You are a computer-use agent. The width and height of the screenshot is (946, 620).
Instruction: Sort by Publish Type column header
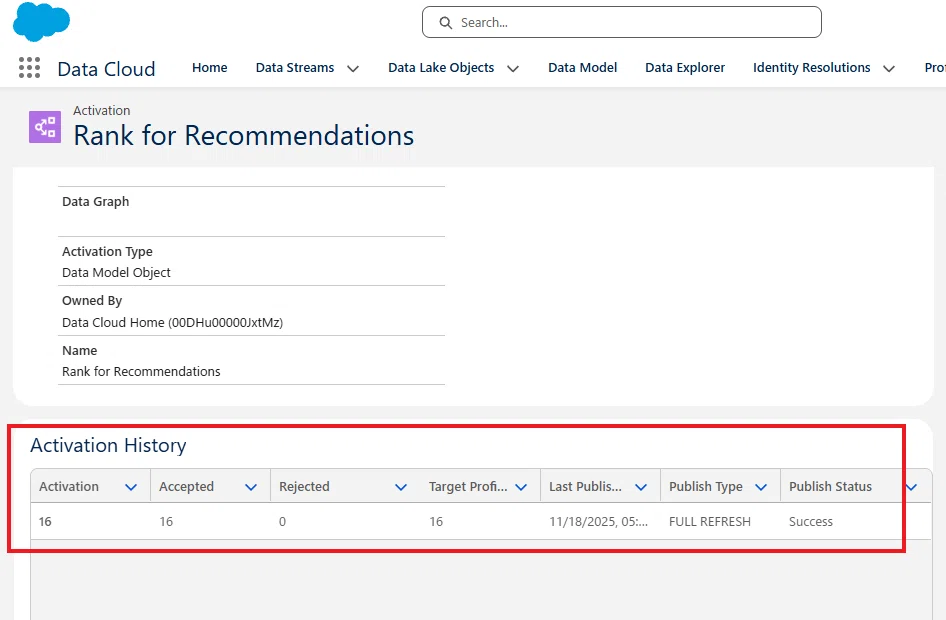706,486
